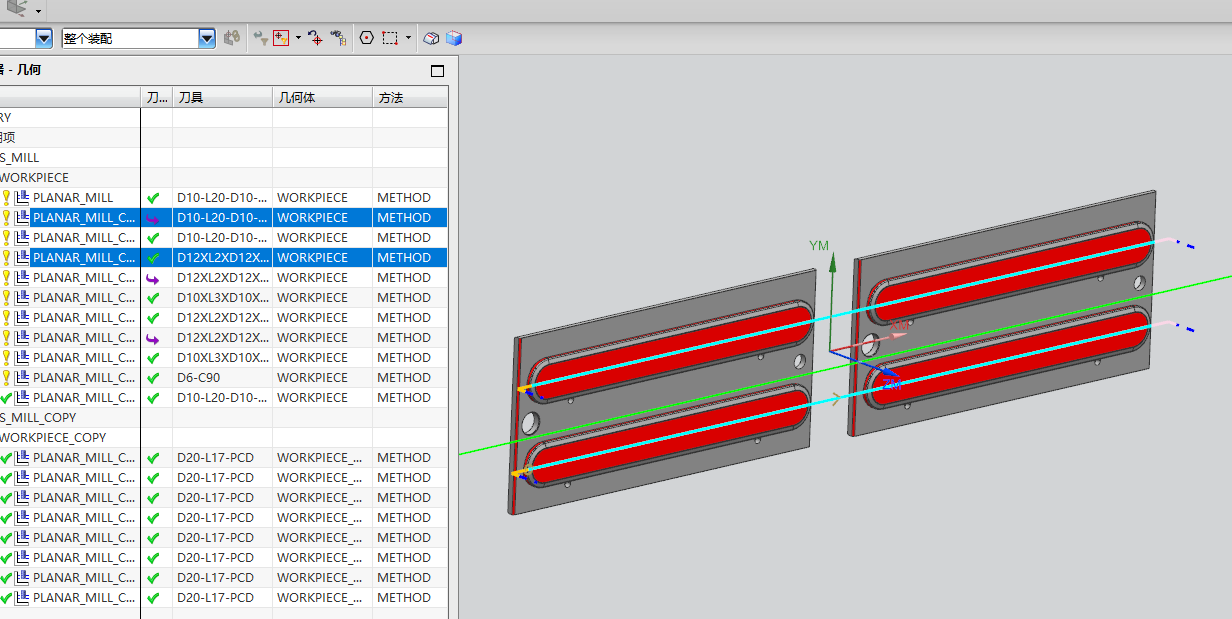Click the red-boxed selection filter icon
Viewport: 1232px width, 619px height.
pos(281,38)
